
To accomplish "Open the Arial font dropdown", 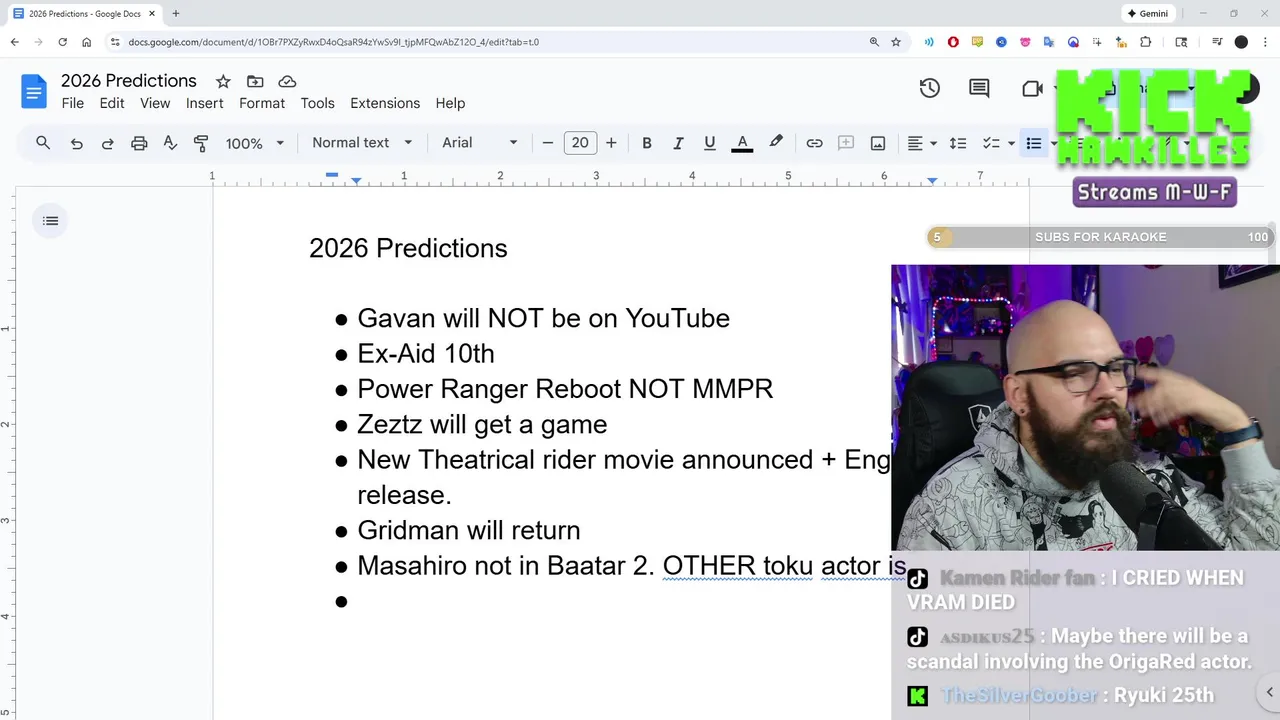I will click(x=480, y=143).
